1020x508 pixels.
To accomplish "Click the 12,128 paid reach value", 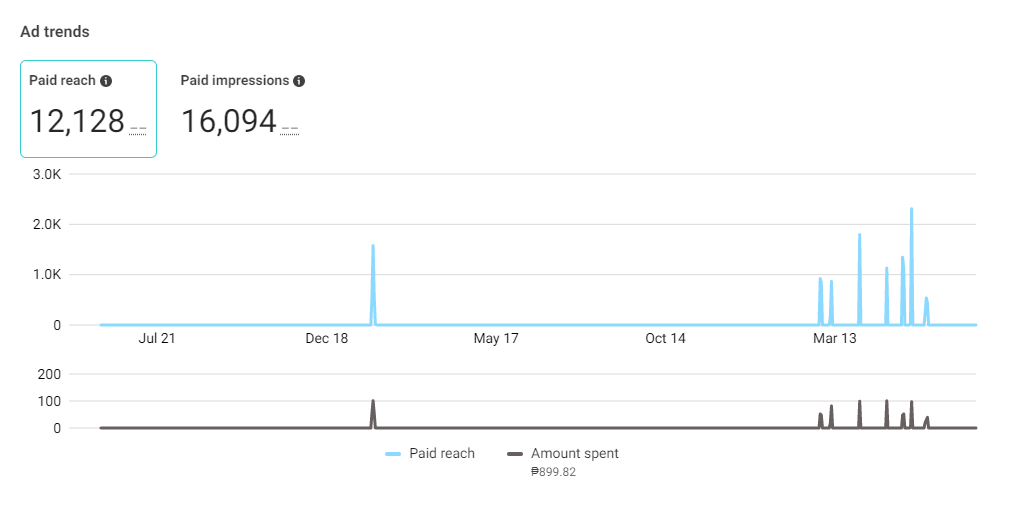I will (x=77, y=122).
